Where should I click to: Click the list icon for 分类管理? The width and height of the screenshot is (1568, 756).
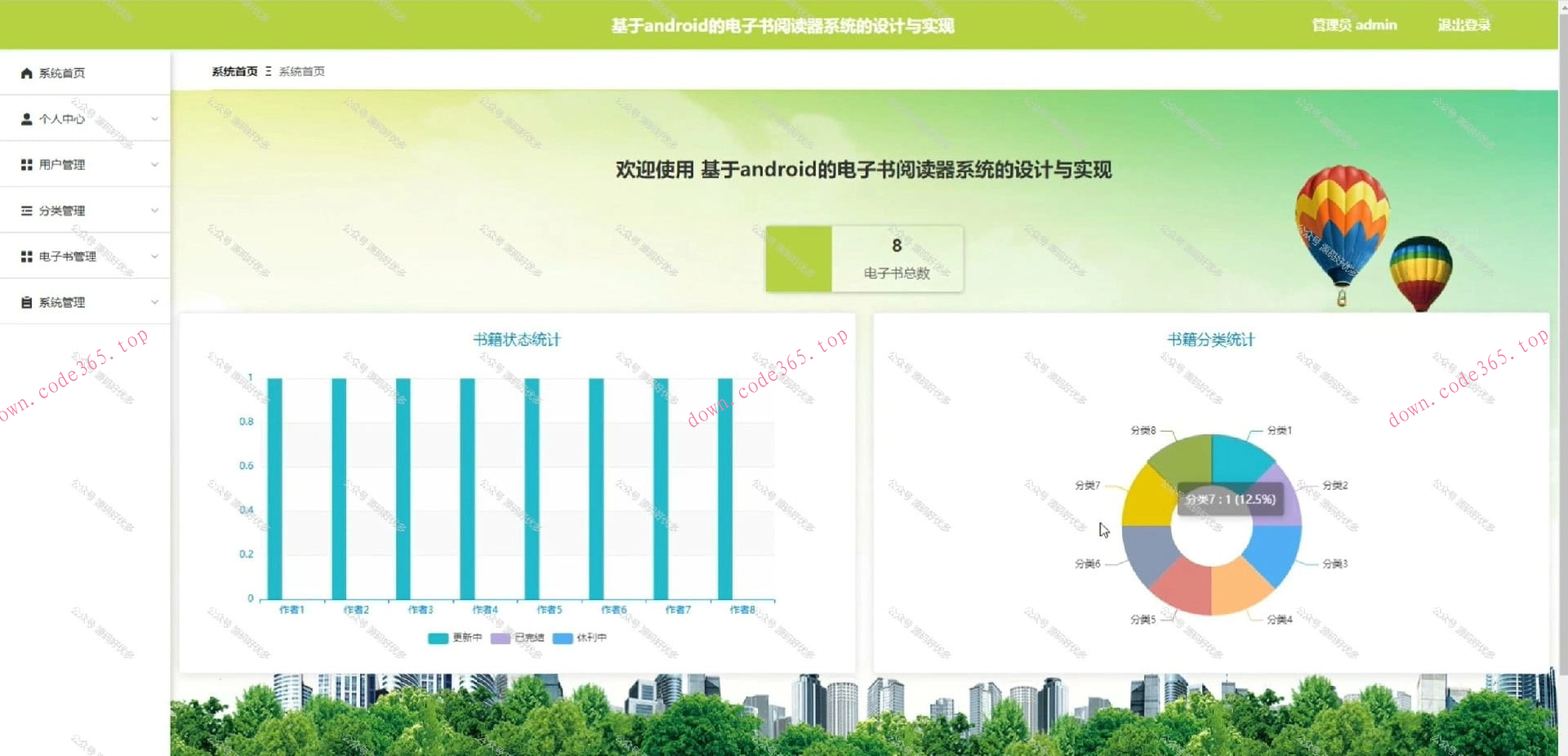(26, 211)
